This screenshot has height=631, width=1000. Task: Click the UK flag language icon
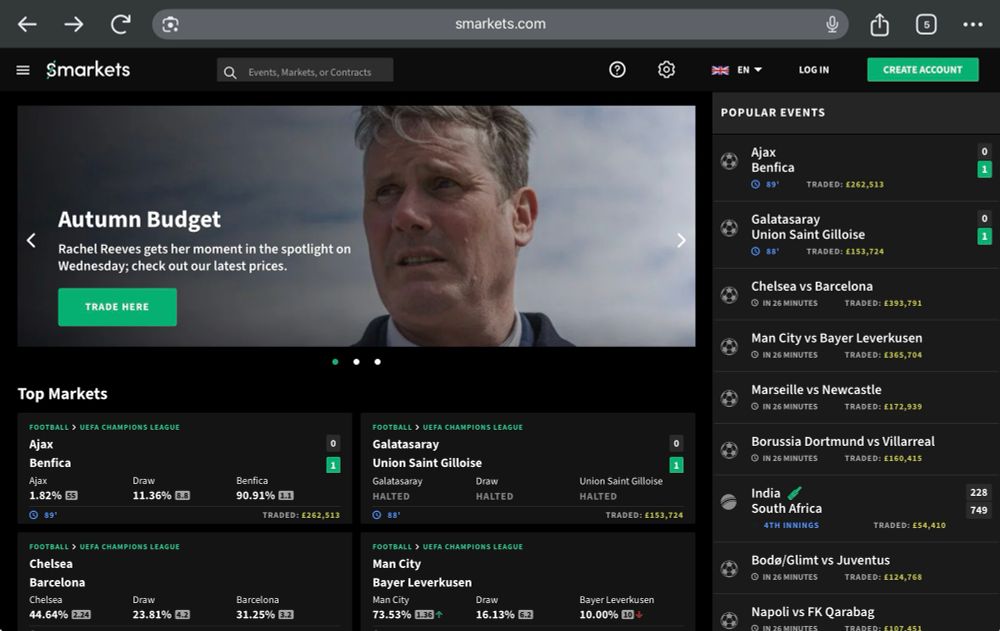720,70
